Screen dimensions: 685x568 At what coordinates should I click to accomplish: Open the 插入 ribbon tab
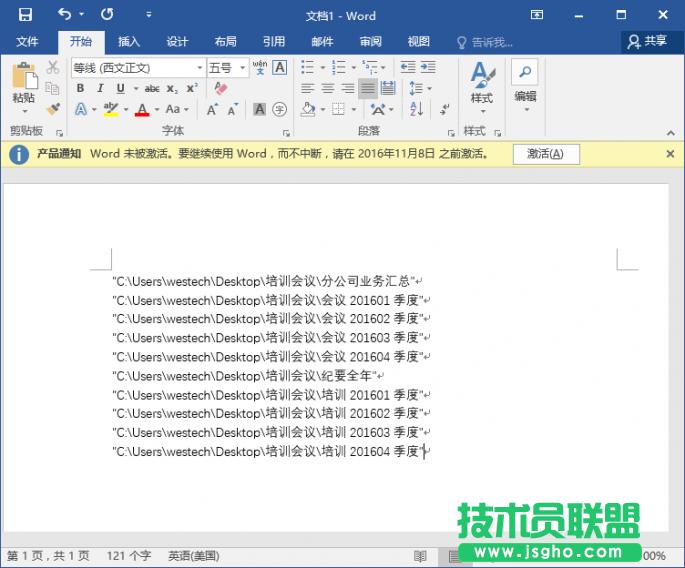129,42
